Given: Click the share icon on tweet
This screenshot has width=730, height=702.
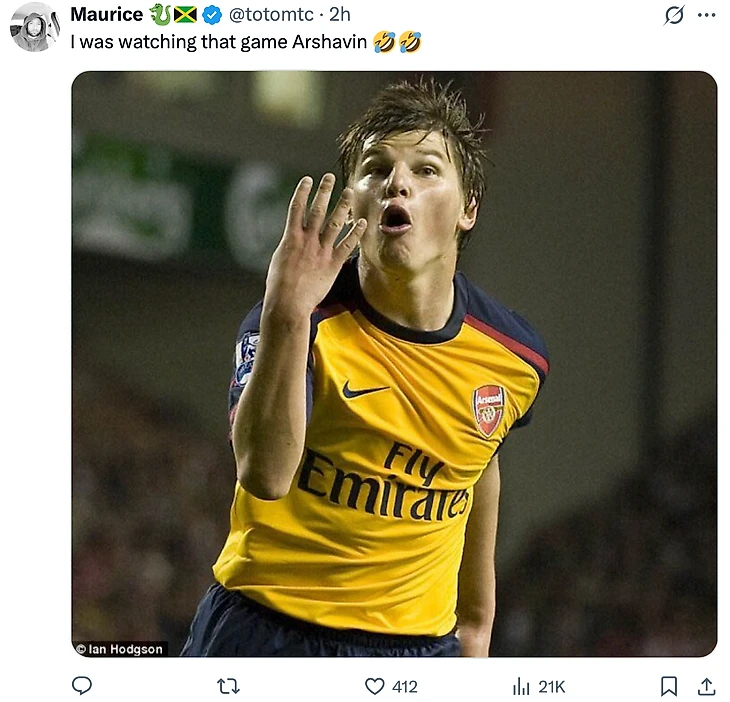Looking at the screenshot, I should pyautogui.click(x=706, y=686).
